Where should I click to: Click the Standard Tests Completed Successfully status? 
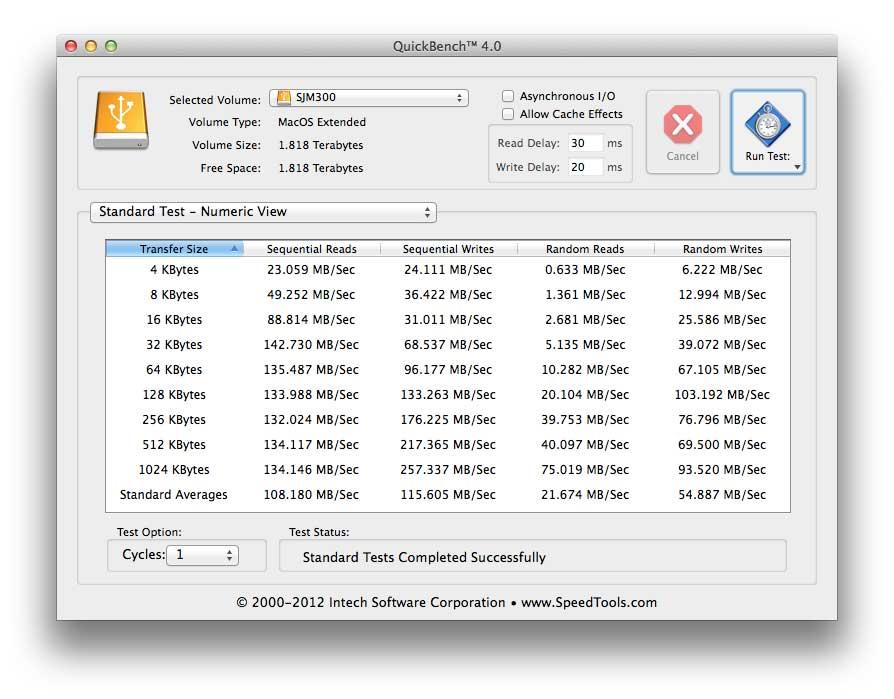pos(424,558)
